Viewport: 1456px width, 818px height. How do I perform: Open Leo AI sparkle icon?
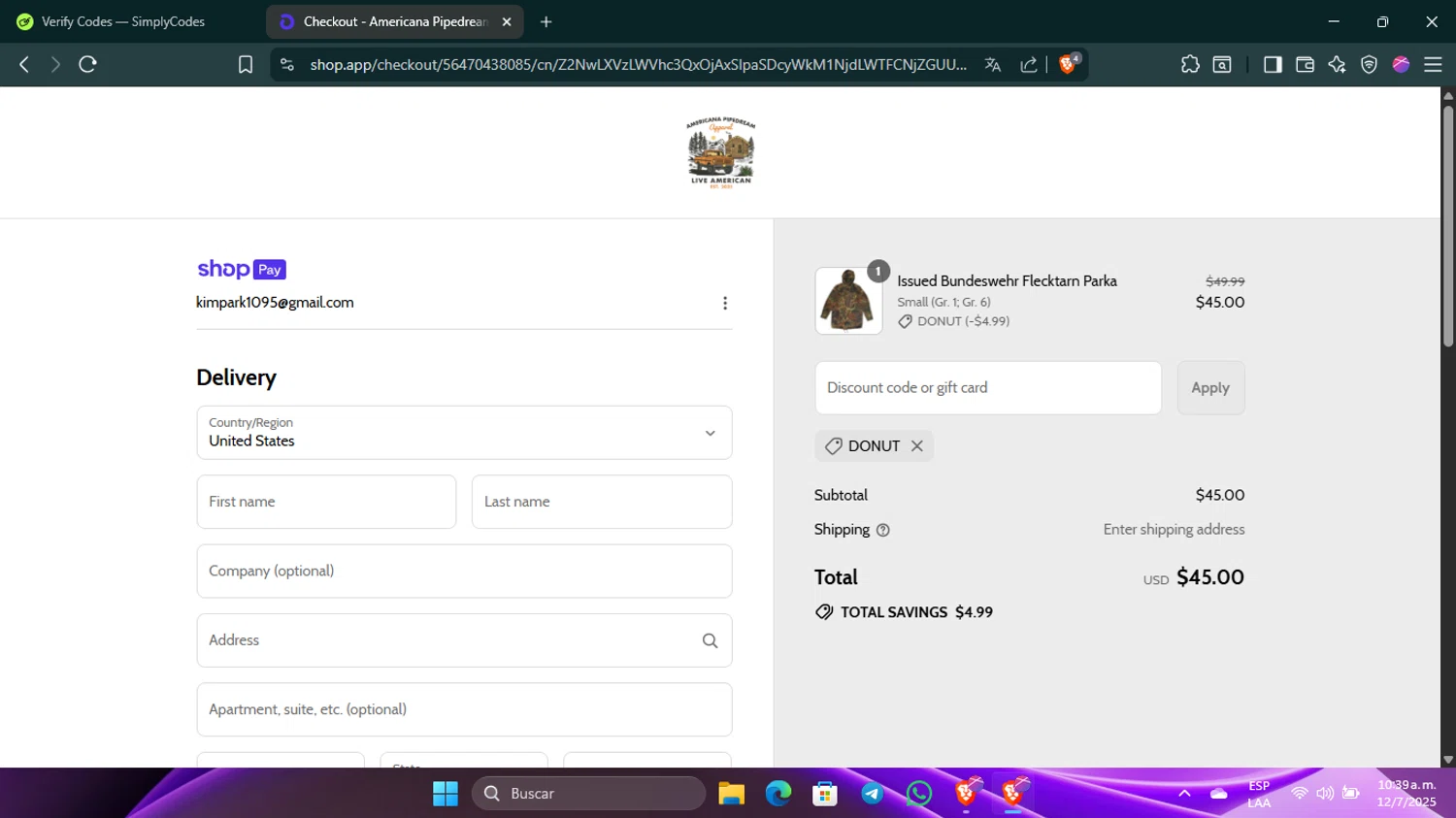pyautogui.click(x=1337, y=64)
